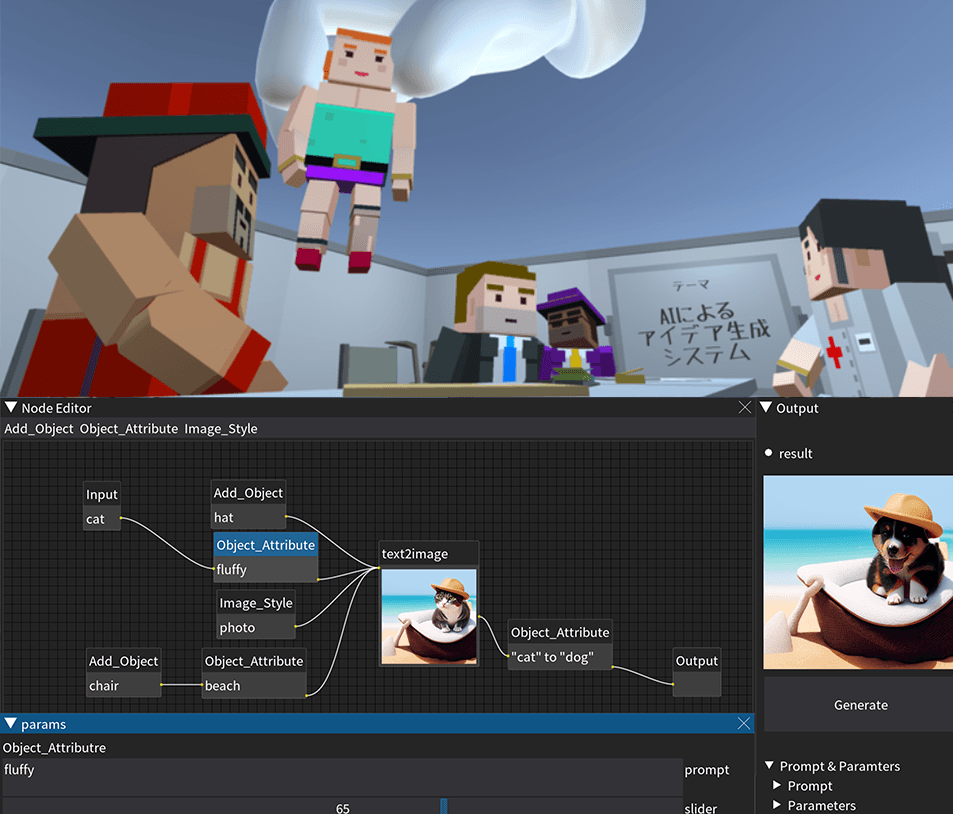Select the Image_Style node header
This screenshot has height=814, width=953.
point(256,603)
